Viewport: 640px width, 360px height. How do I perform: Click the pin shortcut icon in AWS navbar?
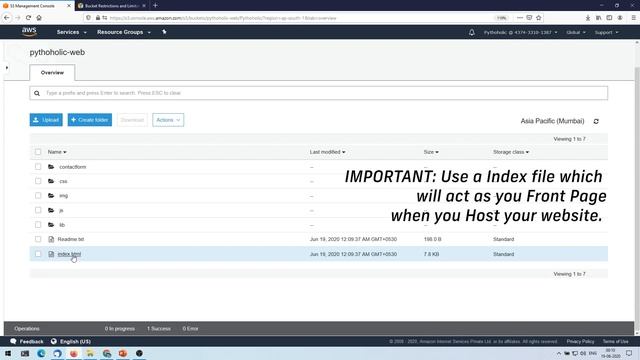164,32
